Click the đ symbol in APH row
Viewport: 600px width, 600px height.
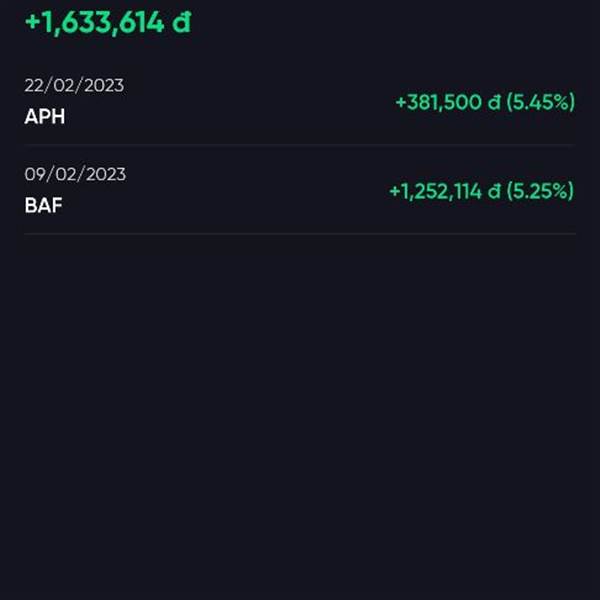point(494,102)
